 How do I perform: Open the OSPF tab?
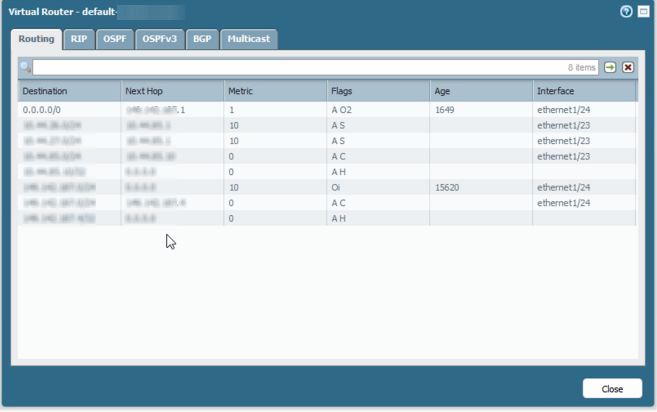(115, 39)
